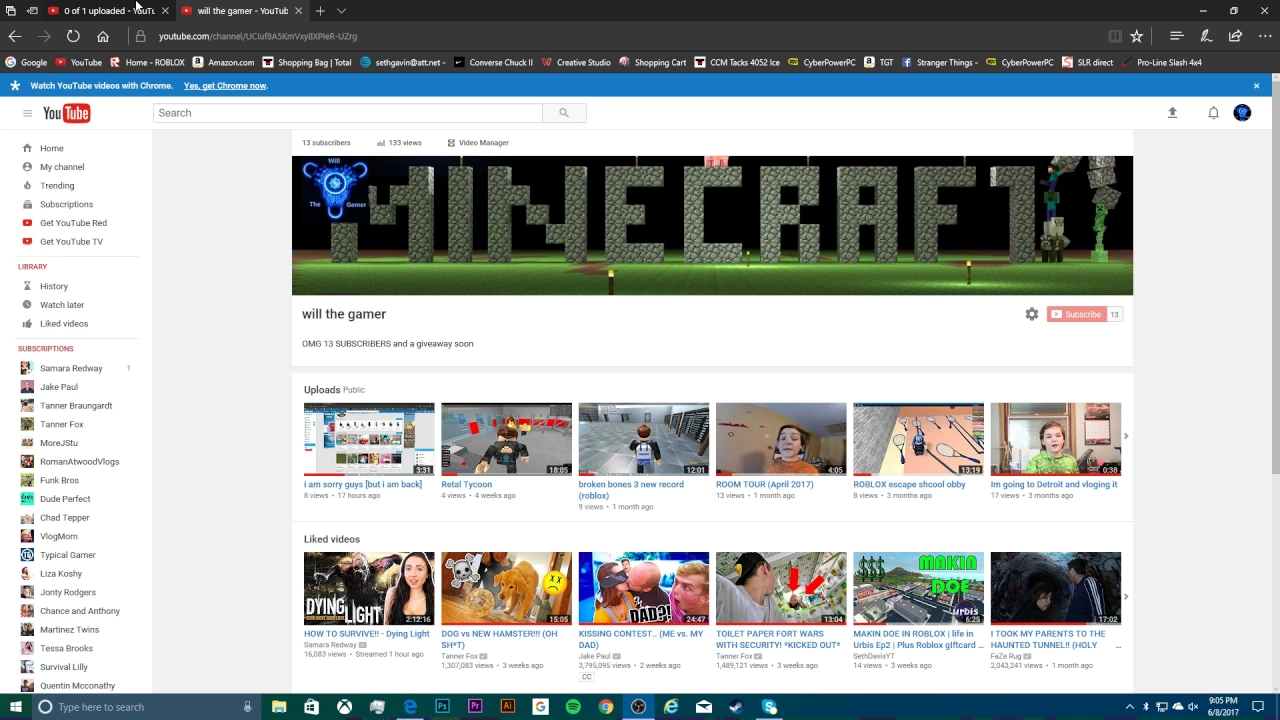Open the ROBLOX bookmark in favorites bar
1280x720 pixels.
[x=147, y=62]
